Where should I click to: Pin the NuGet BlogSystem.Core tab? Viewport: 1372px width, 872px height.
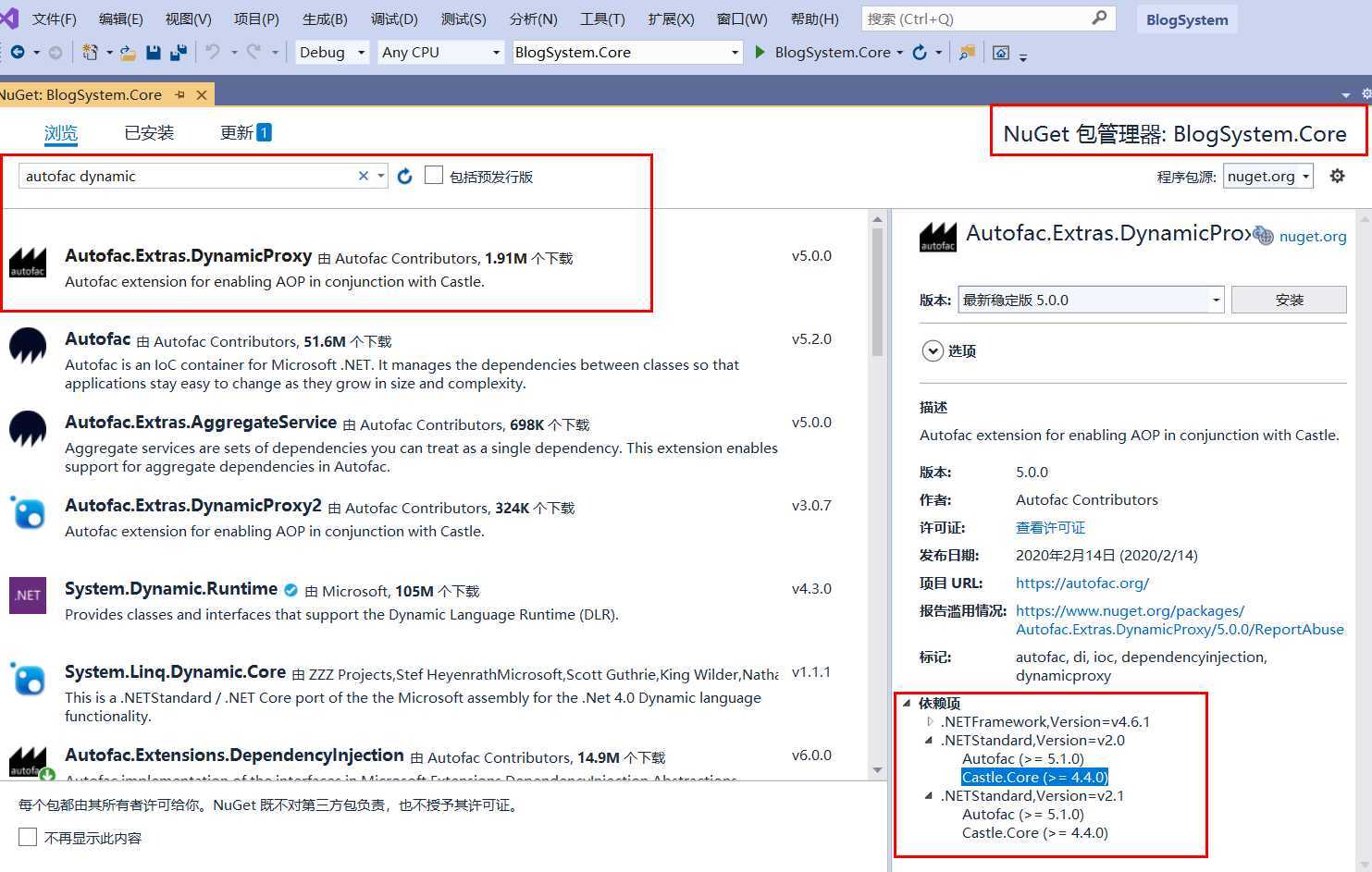pos(179,94)
